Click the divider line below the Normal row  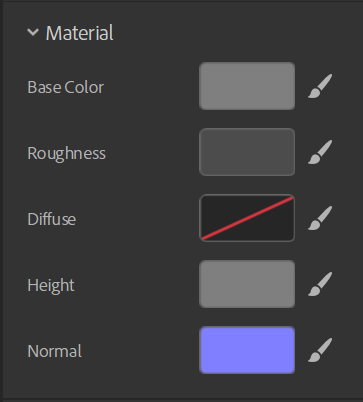[183, 398]
